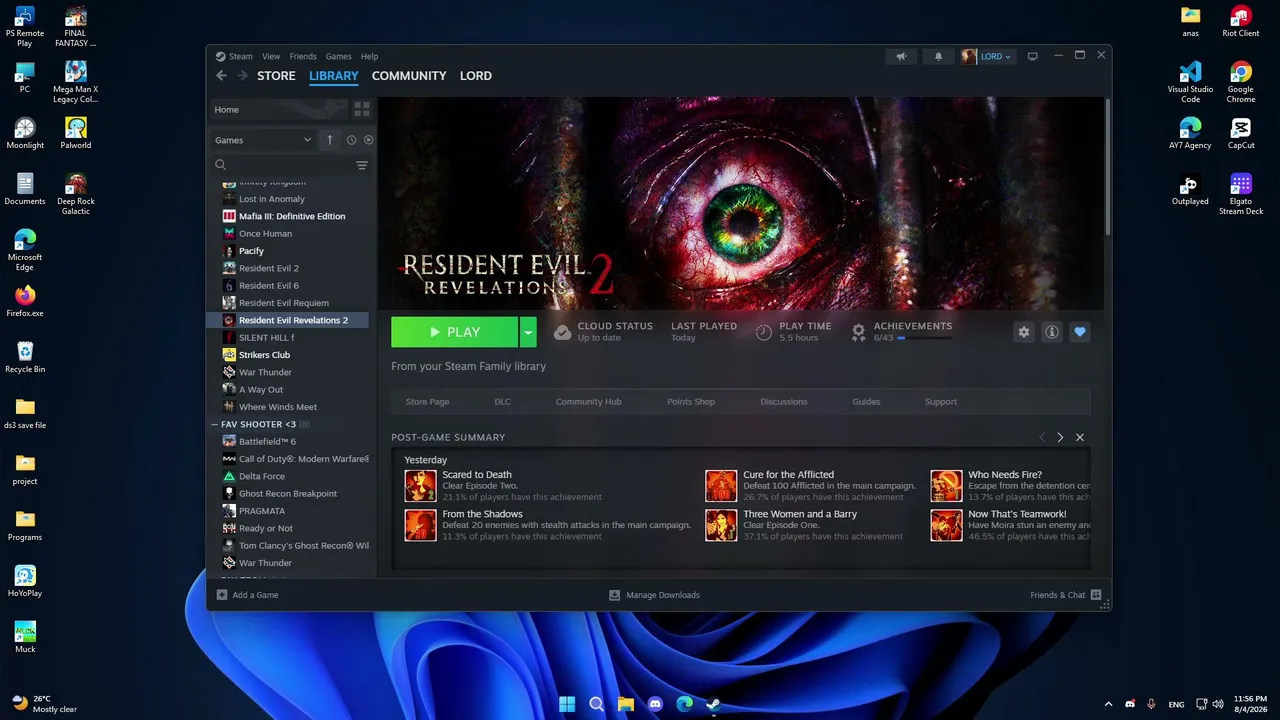Image resolution: width=1280 pixels, height=720 pixels.
Task: Open the Visual Studio Code desktop shortcut
Action: point(1190,82)
